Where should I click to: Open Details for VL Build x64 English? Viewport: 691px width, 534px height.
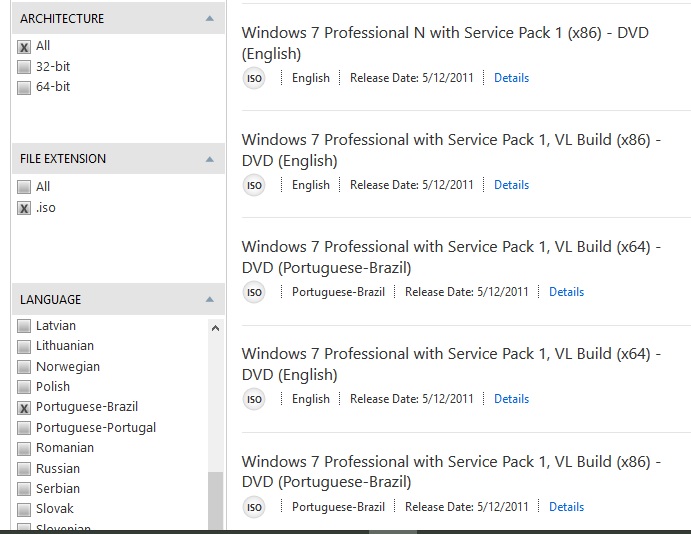click(x=511, y=399)
